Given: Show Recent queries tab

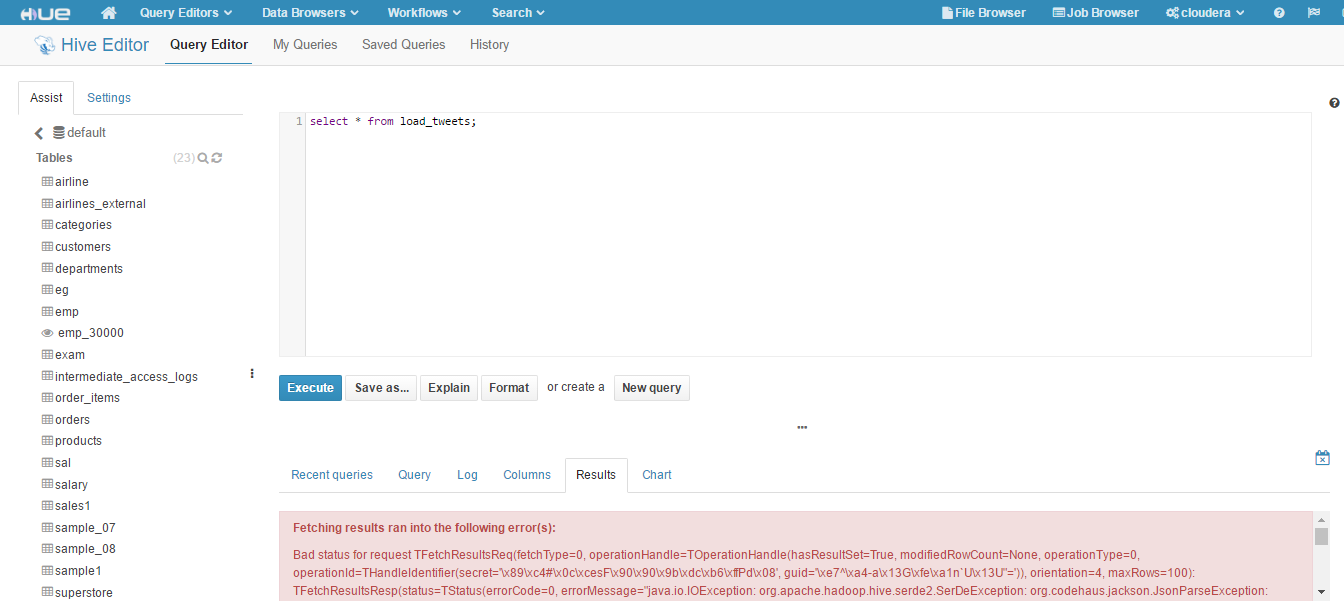Looking at the screenshot, I should point(332,475).
